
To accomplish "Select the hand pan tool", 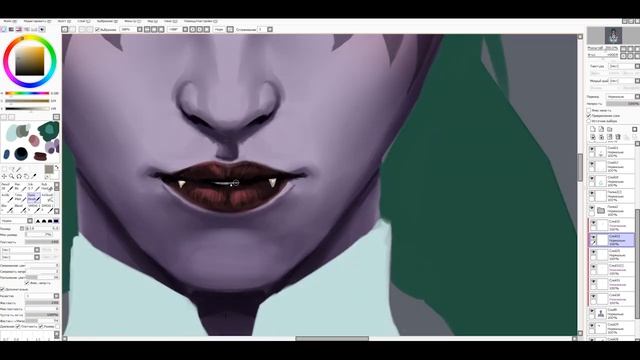I will pyautogui.click(x=26, y=176).
